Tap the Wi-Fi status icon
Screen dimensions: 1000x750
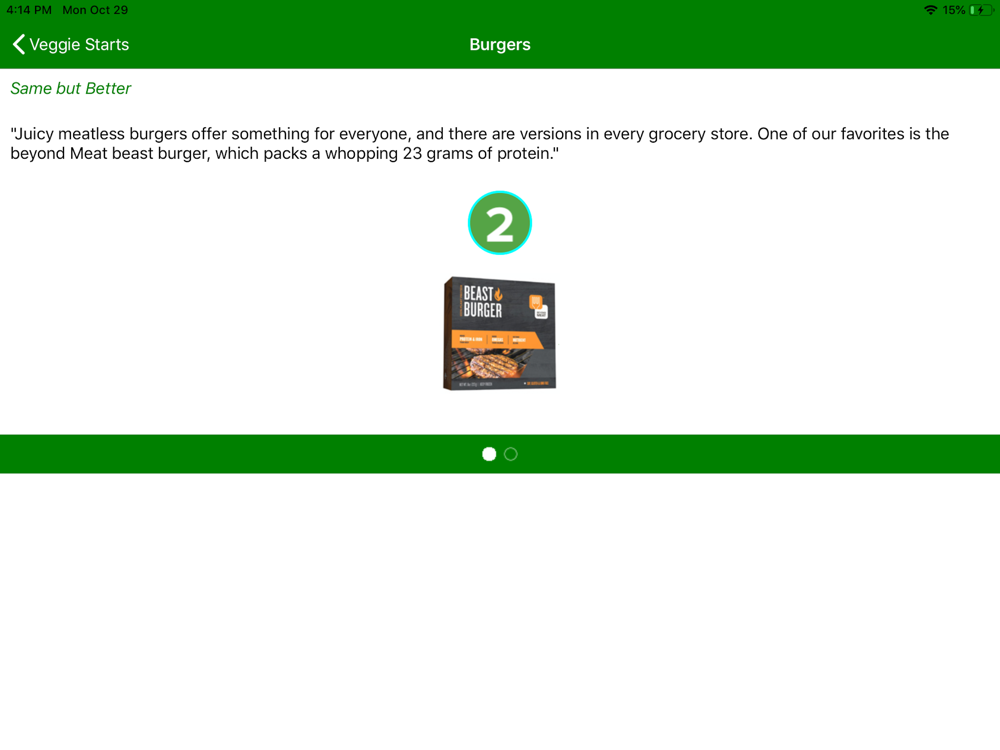click(930, 10)
